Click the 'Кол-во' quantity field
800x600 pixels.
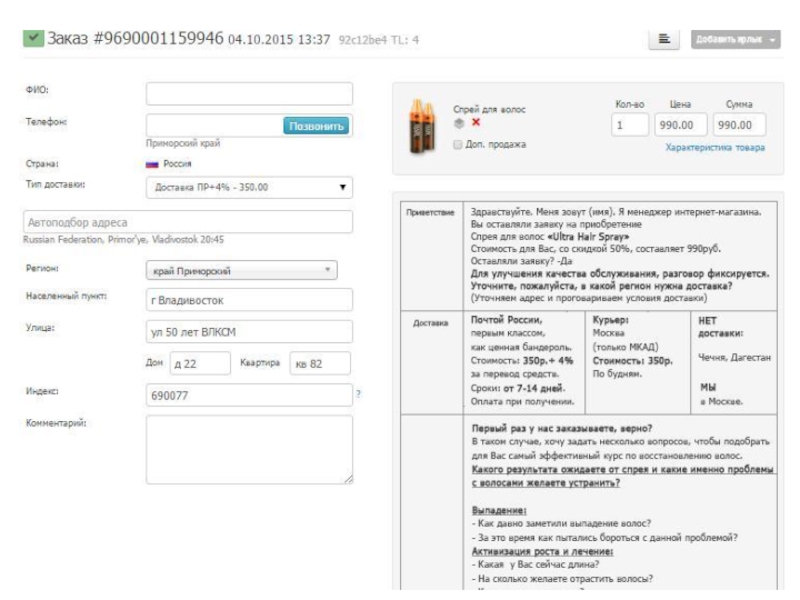(630, 124)
